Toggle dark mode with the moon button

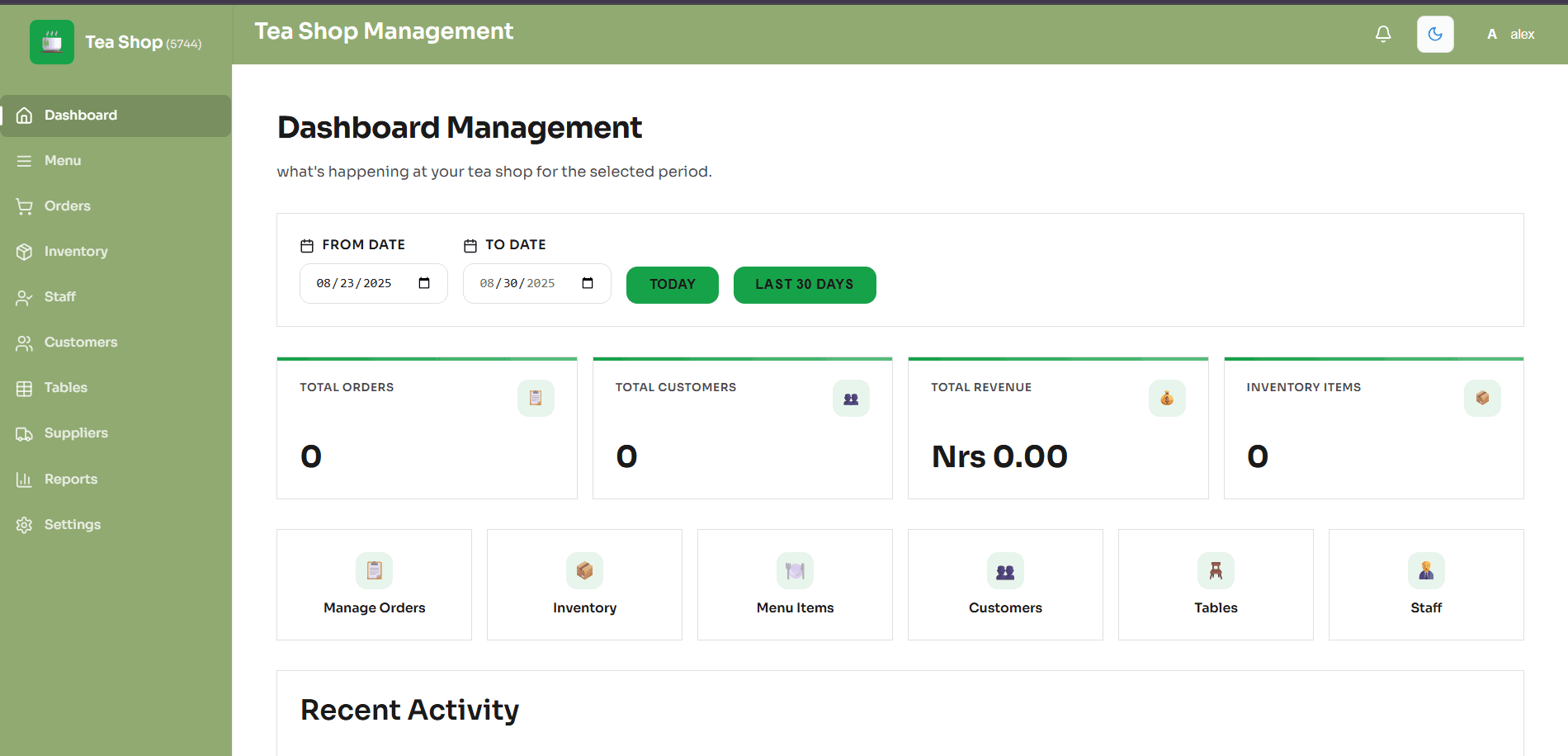(1435, 34)
